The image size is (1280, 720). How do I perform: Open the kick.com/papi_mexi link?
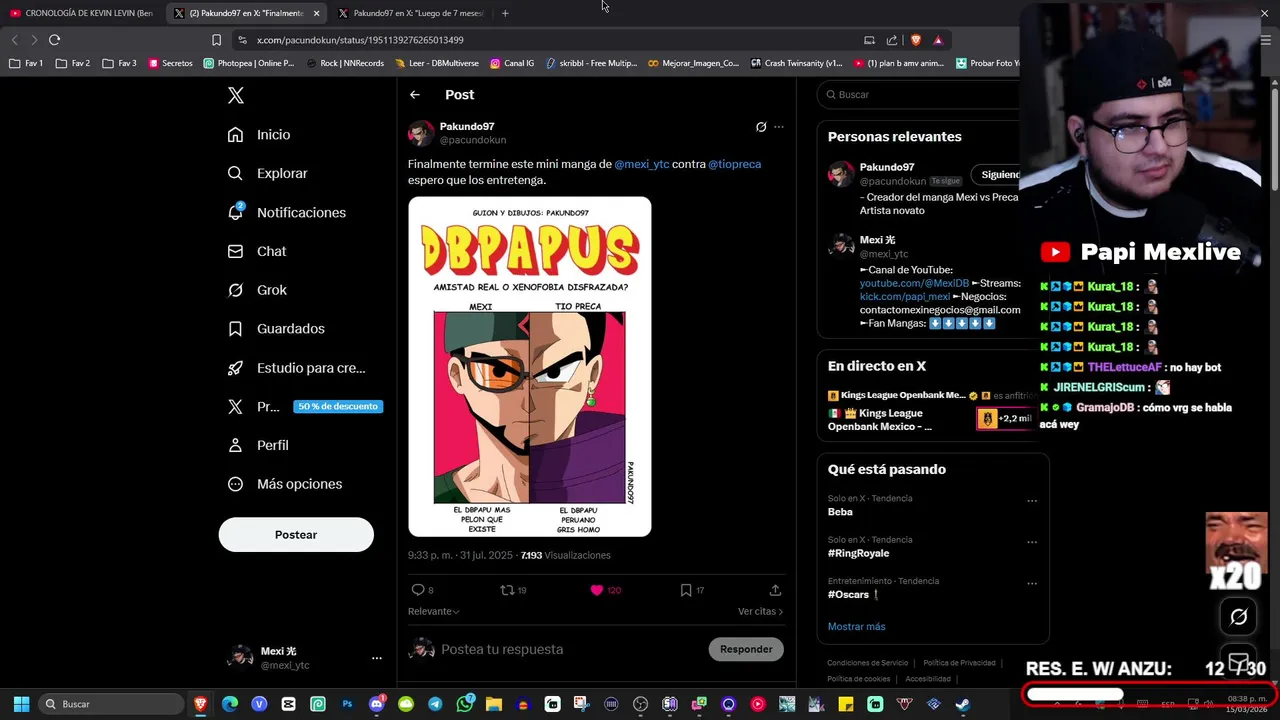pos(905,297)
